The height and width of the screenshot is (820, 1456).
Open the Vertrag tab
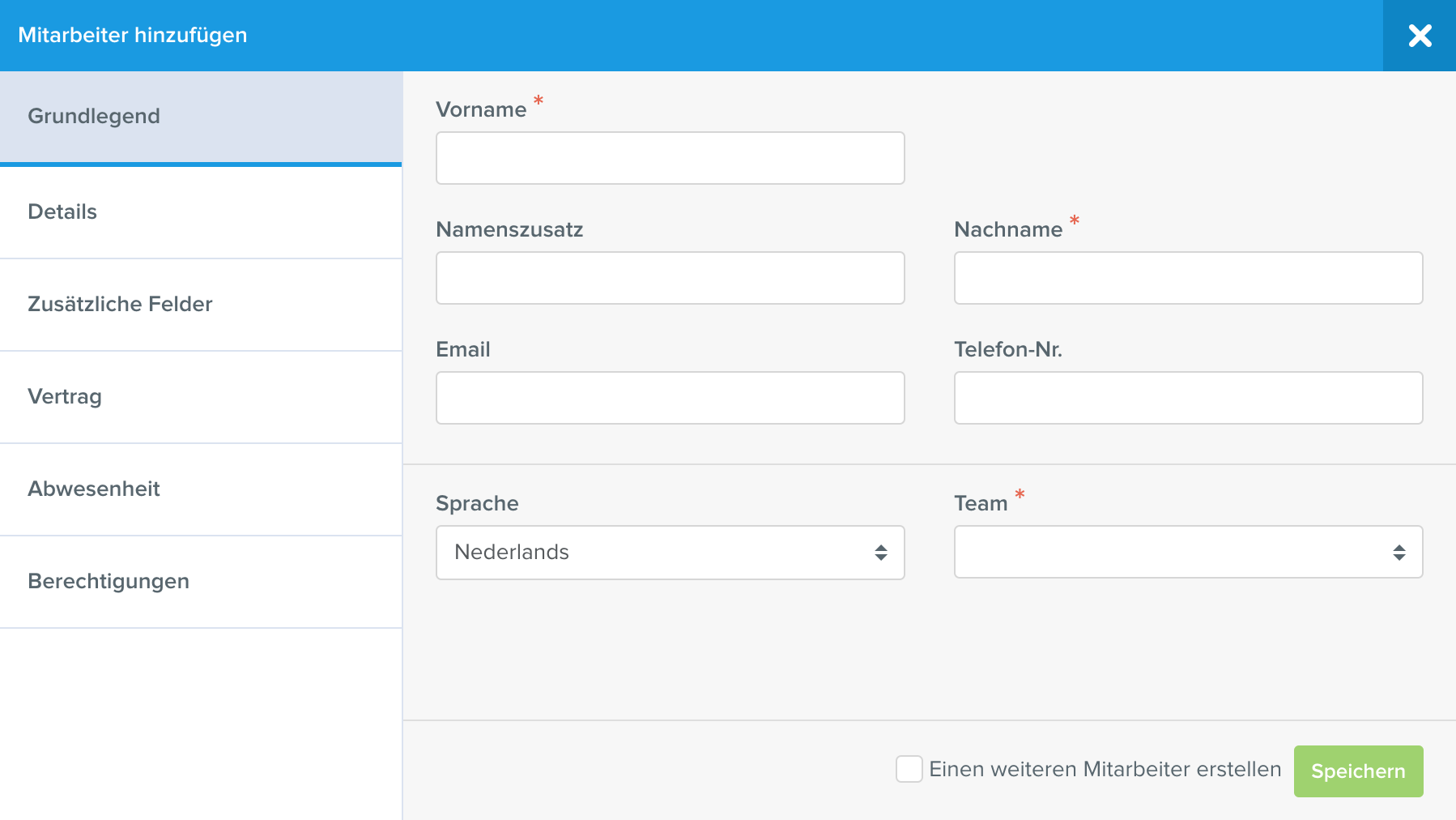tap(201, 397)
